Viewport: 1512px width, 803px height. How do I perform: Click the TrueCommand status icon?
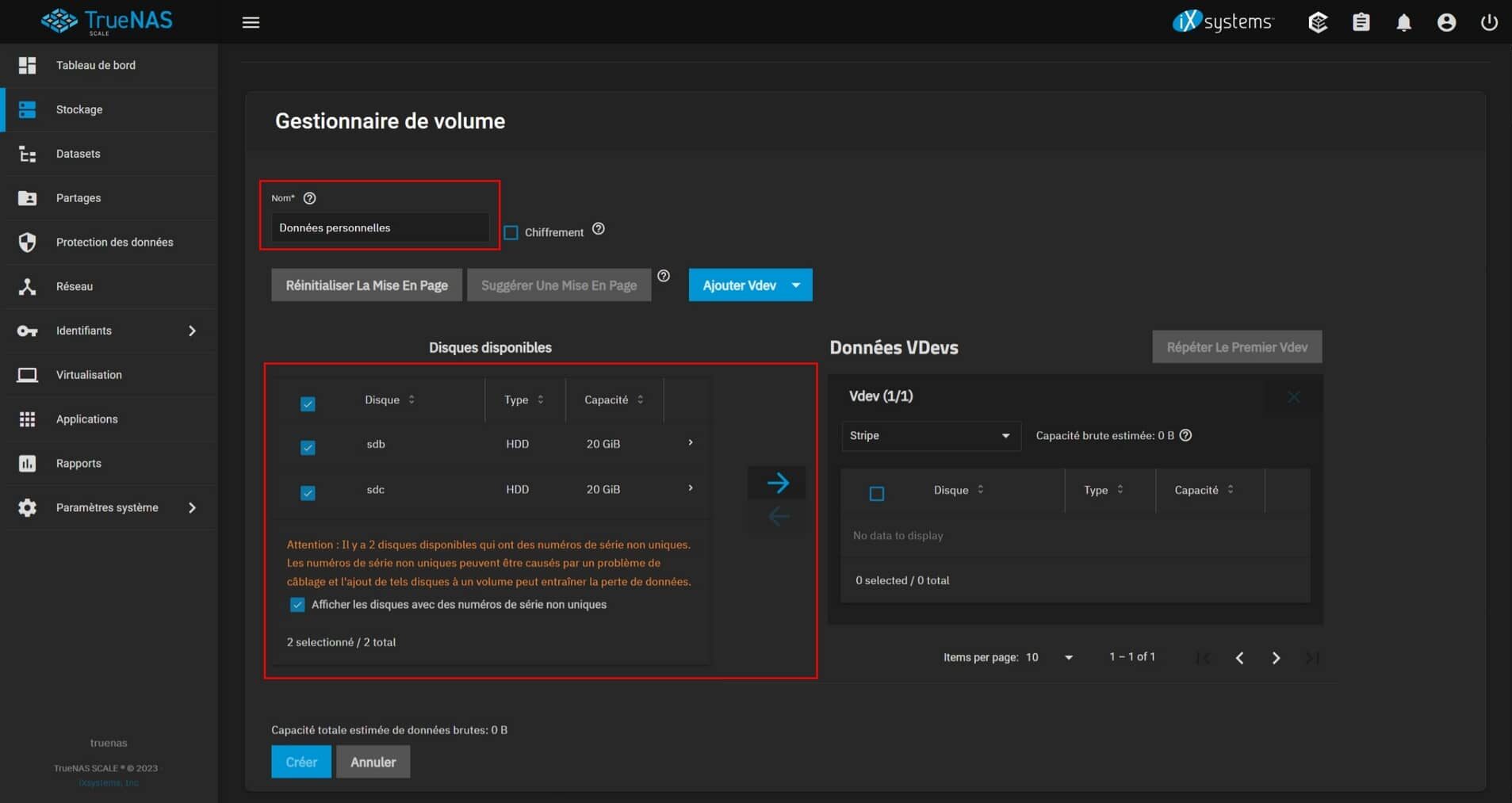[x=1318, y=22]
